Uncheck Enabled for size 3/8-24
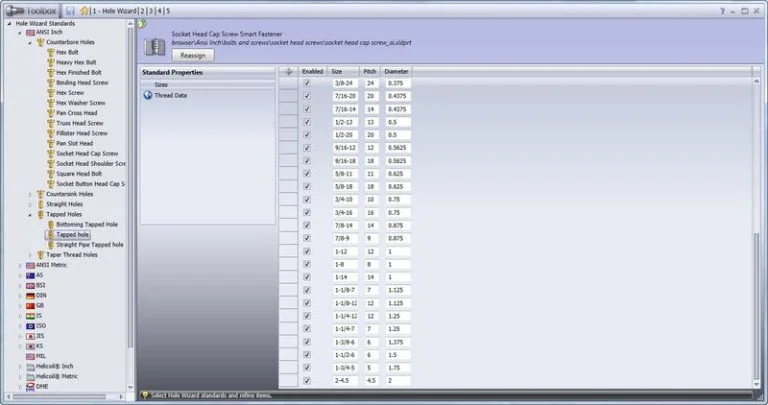 pos(307,84)
